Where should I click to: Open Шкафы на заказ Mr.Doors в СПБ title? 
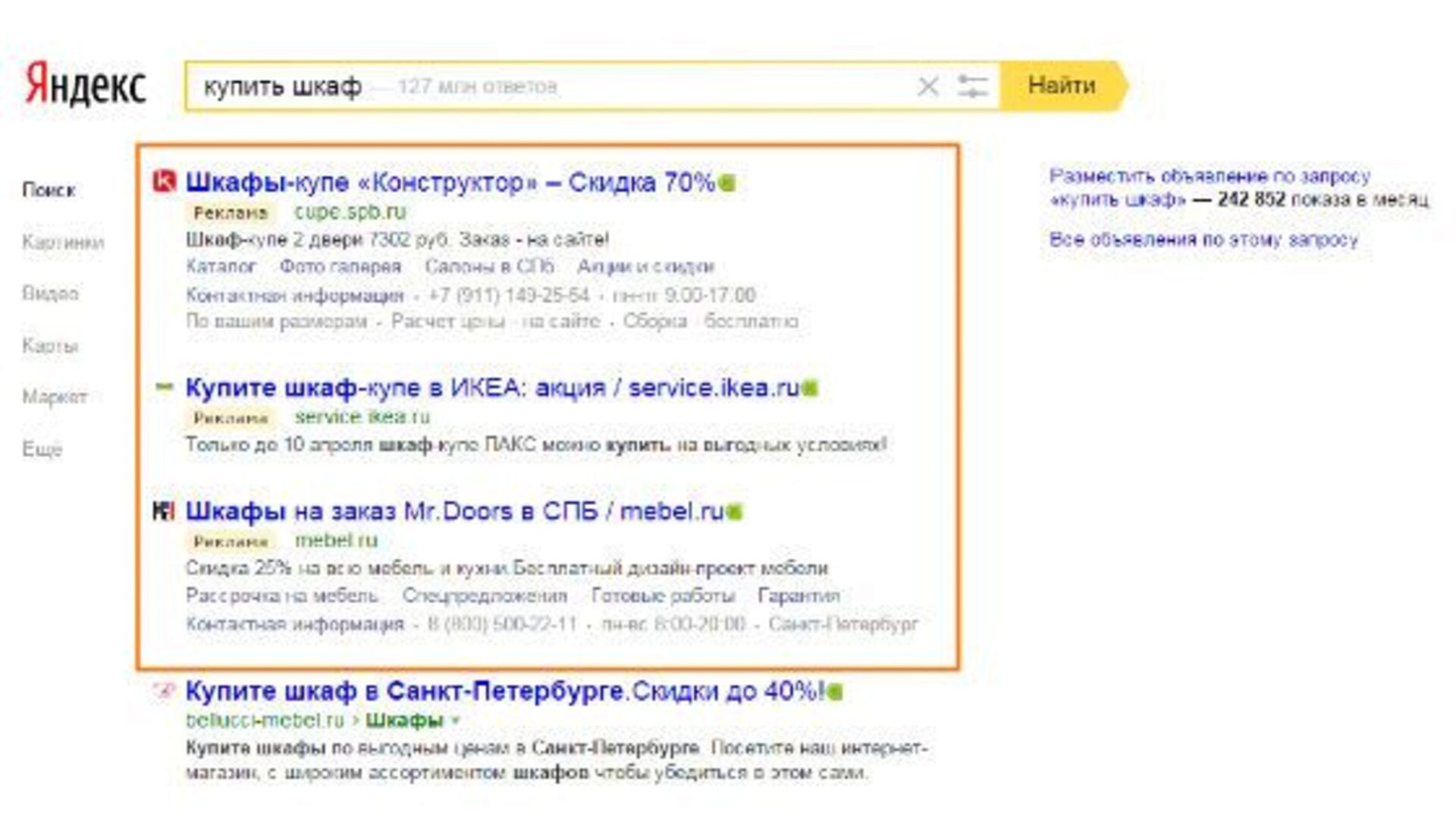(454, 511)
